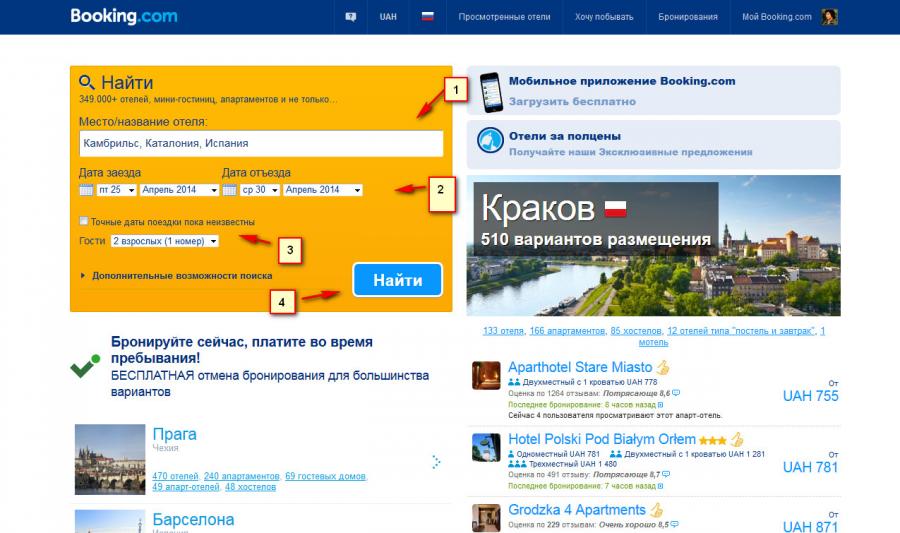Open Aparthotel Stare Miasto hotel link
900x533 pixels.
pyautogui.click(x=580, y=367)
